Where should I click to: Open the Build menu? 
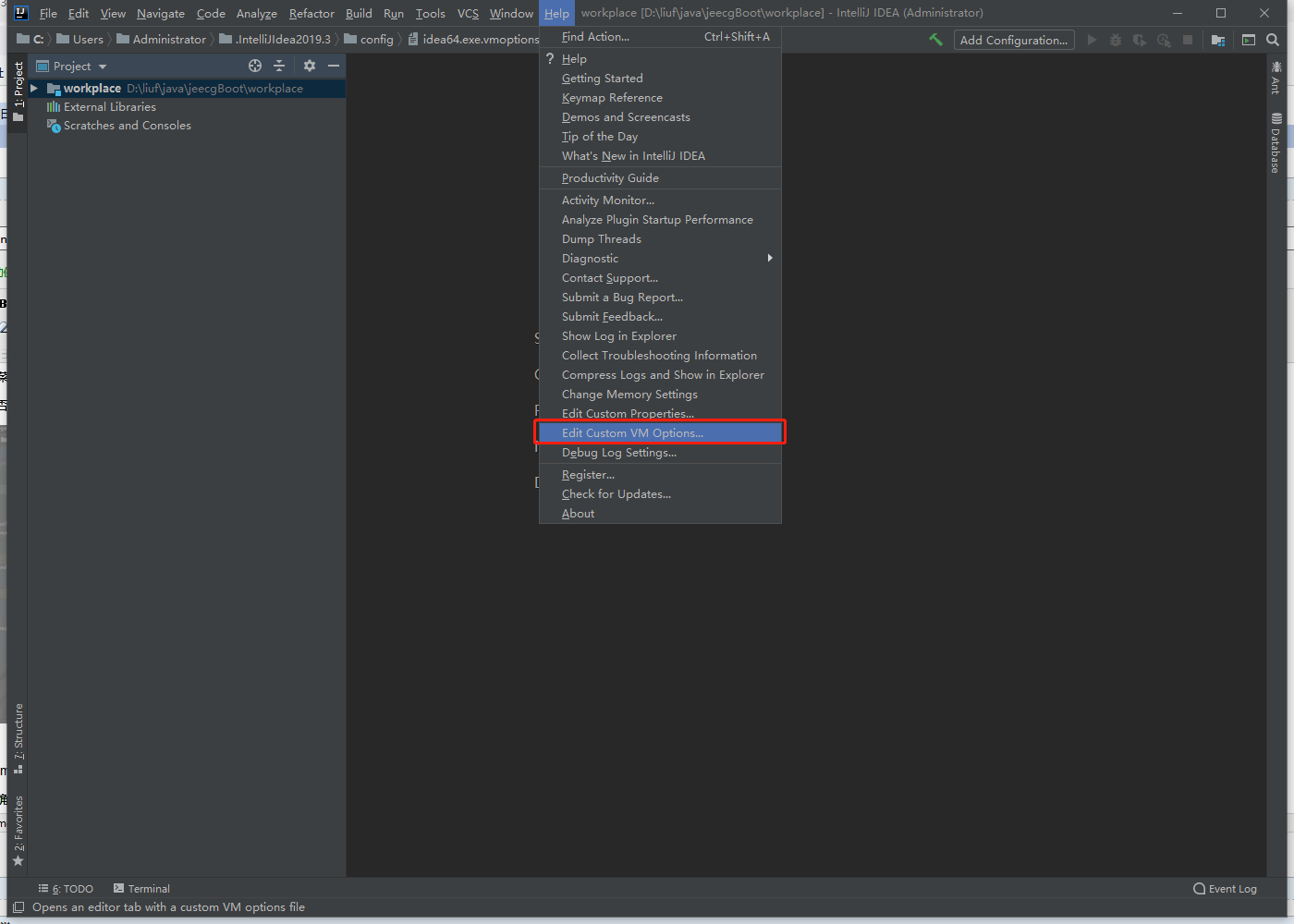pos(359,13)
